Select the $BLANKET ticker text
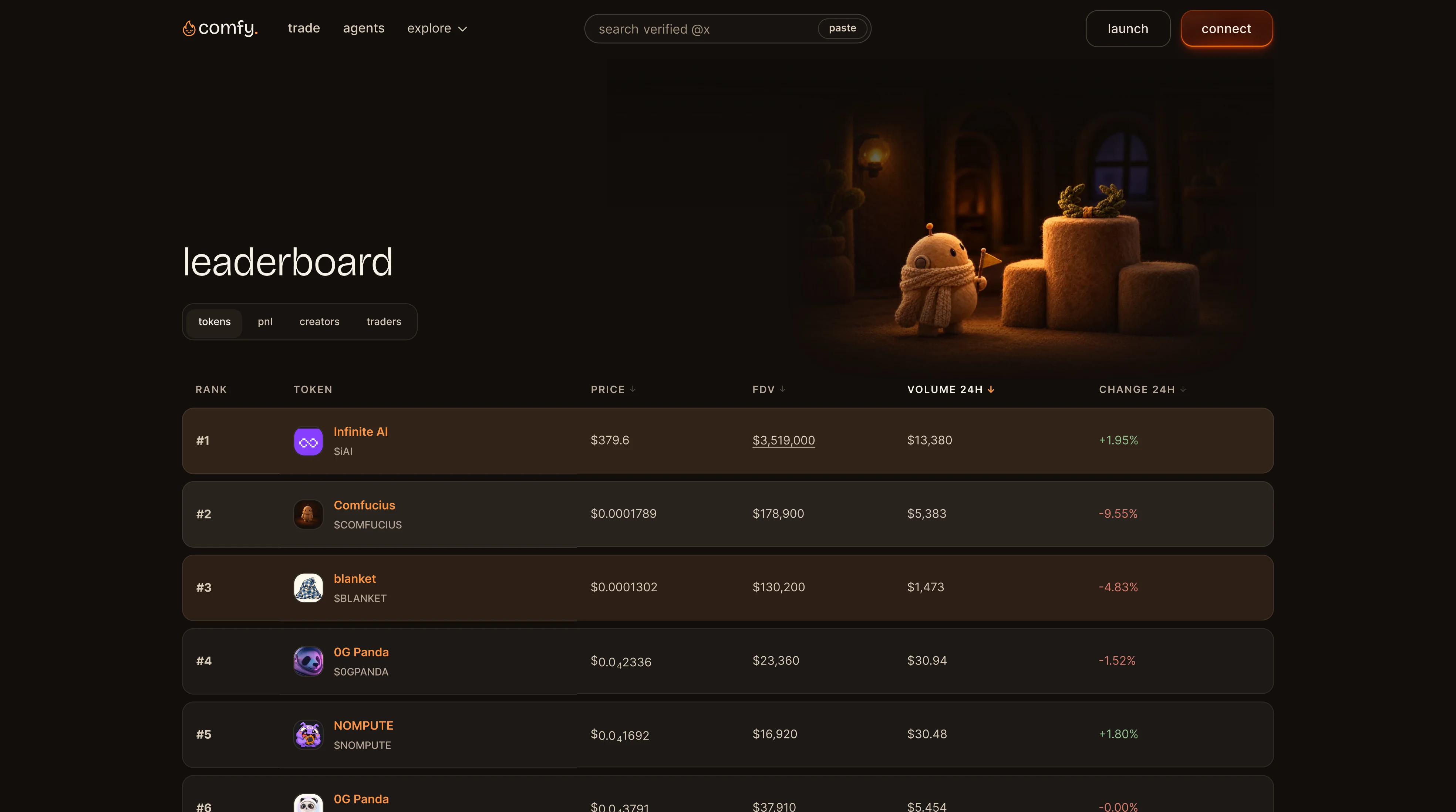The width and height of the screenshot is (1456, 812). [360, 598]
